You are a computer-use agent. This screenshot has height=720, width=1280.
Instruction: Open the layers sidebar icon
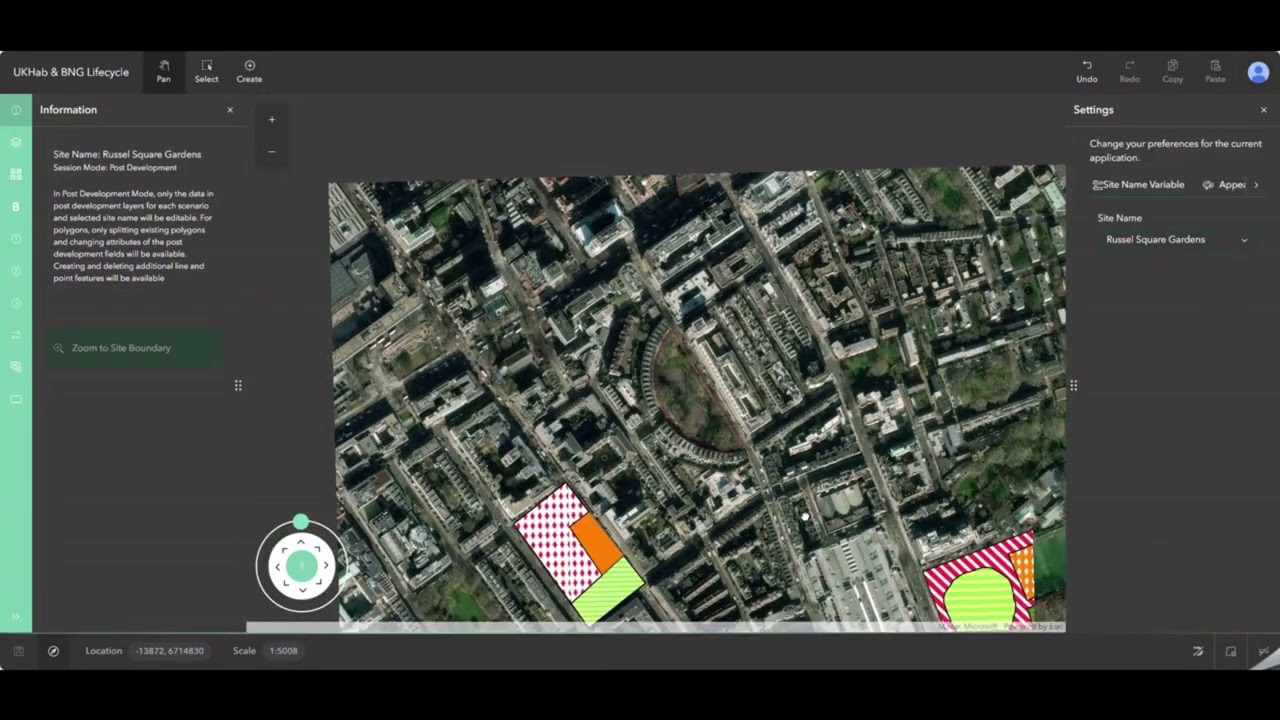(x=16, y=142)
